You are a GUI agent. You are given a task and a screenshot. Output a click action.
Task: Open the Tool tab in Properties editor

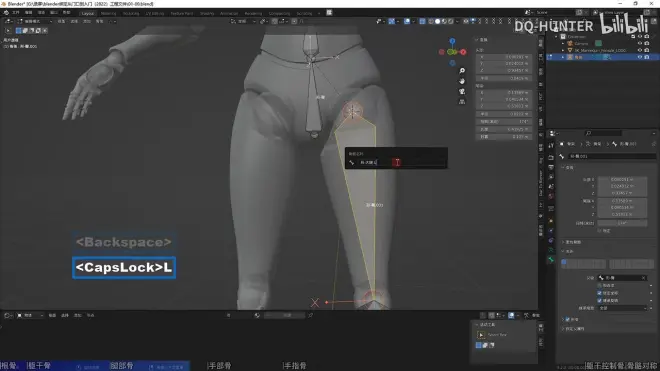click(551, 145)
